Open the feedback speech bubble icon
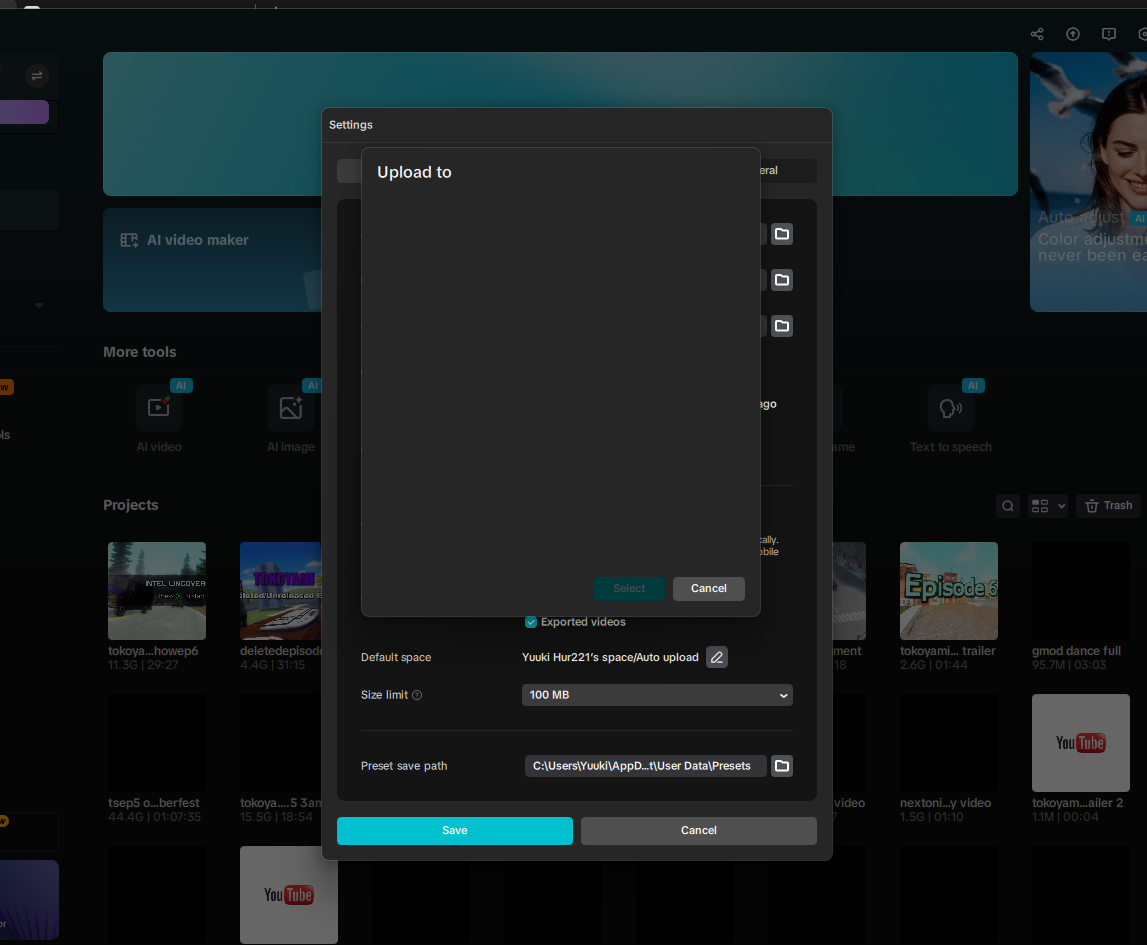Image resolution: width=1147 pixels, height=945 pixels. click(1109, 34)
